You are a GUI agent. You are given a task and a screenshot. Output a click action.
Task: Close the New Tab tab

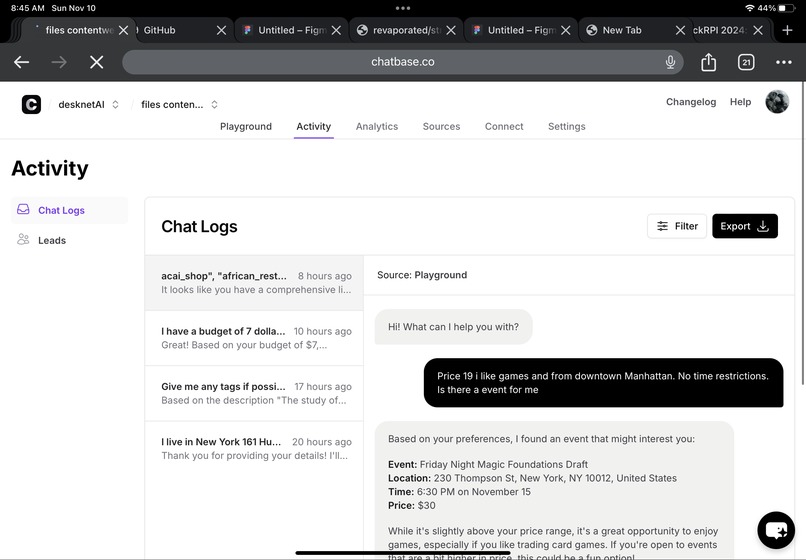pos(680,30)
